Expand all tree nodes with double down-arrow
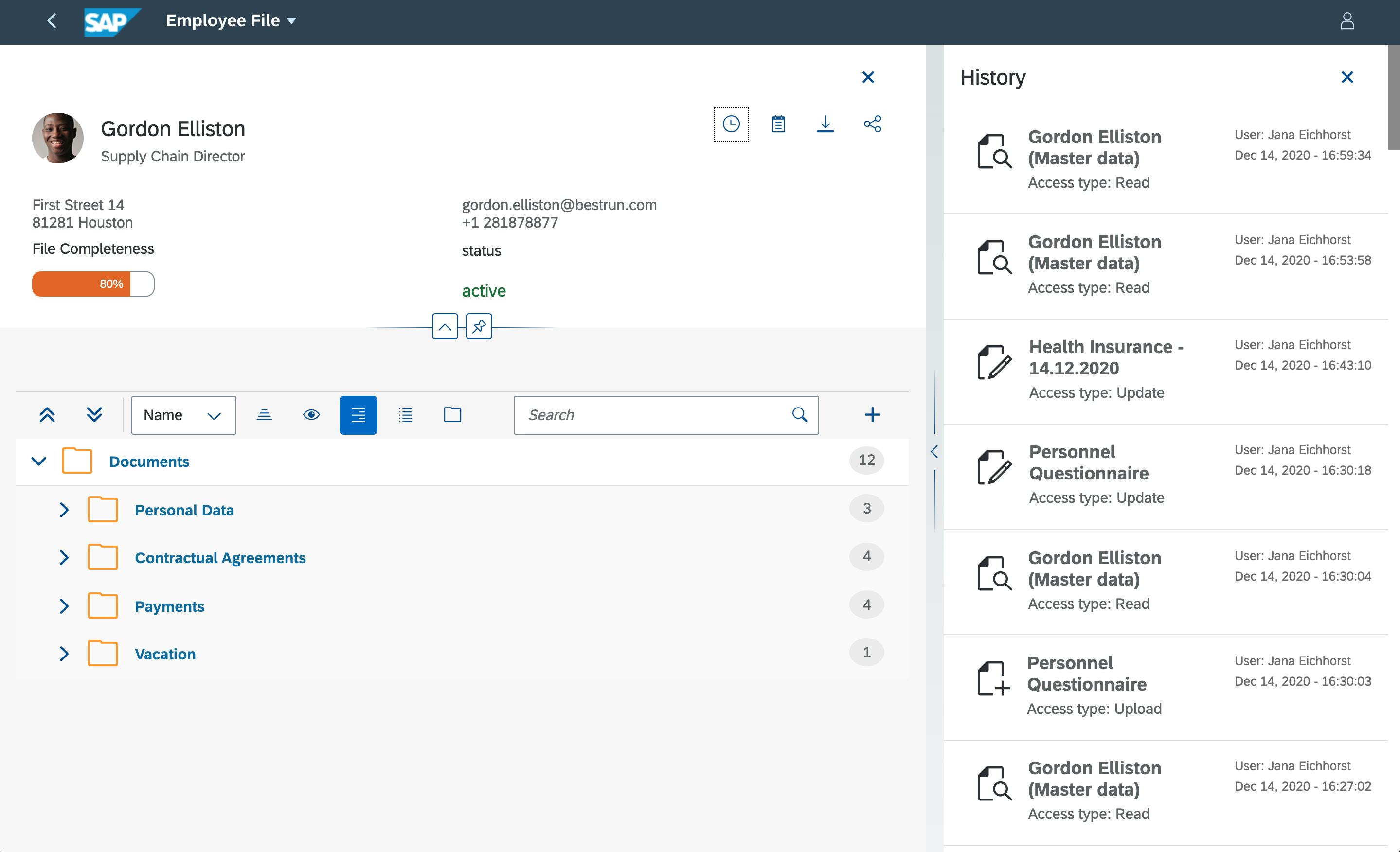 (94, 415)
